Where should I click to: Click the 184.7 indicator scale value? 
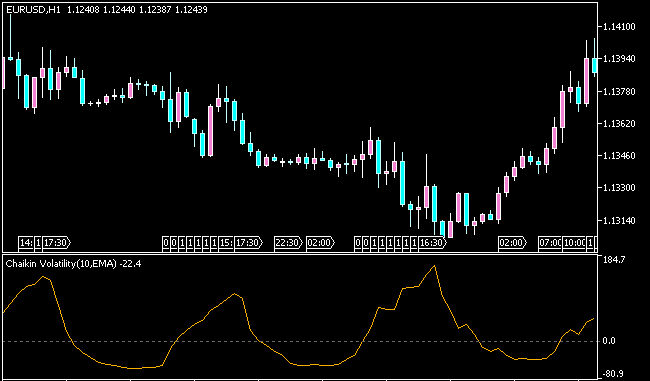pos(615,260)
